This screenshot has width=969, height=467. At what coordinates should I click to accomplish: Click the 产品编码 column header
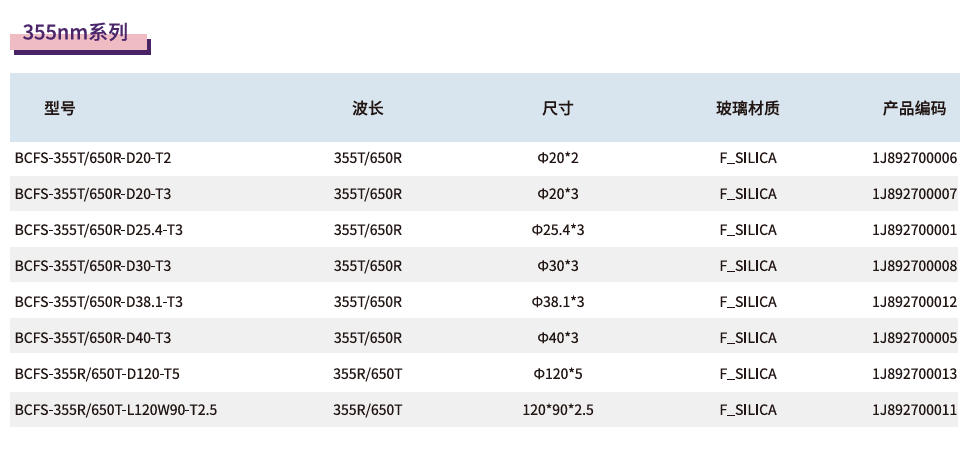pyautogui.click(x=914, y=109)
